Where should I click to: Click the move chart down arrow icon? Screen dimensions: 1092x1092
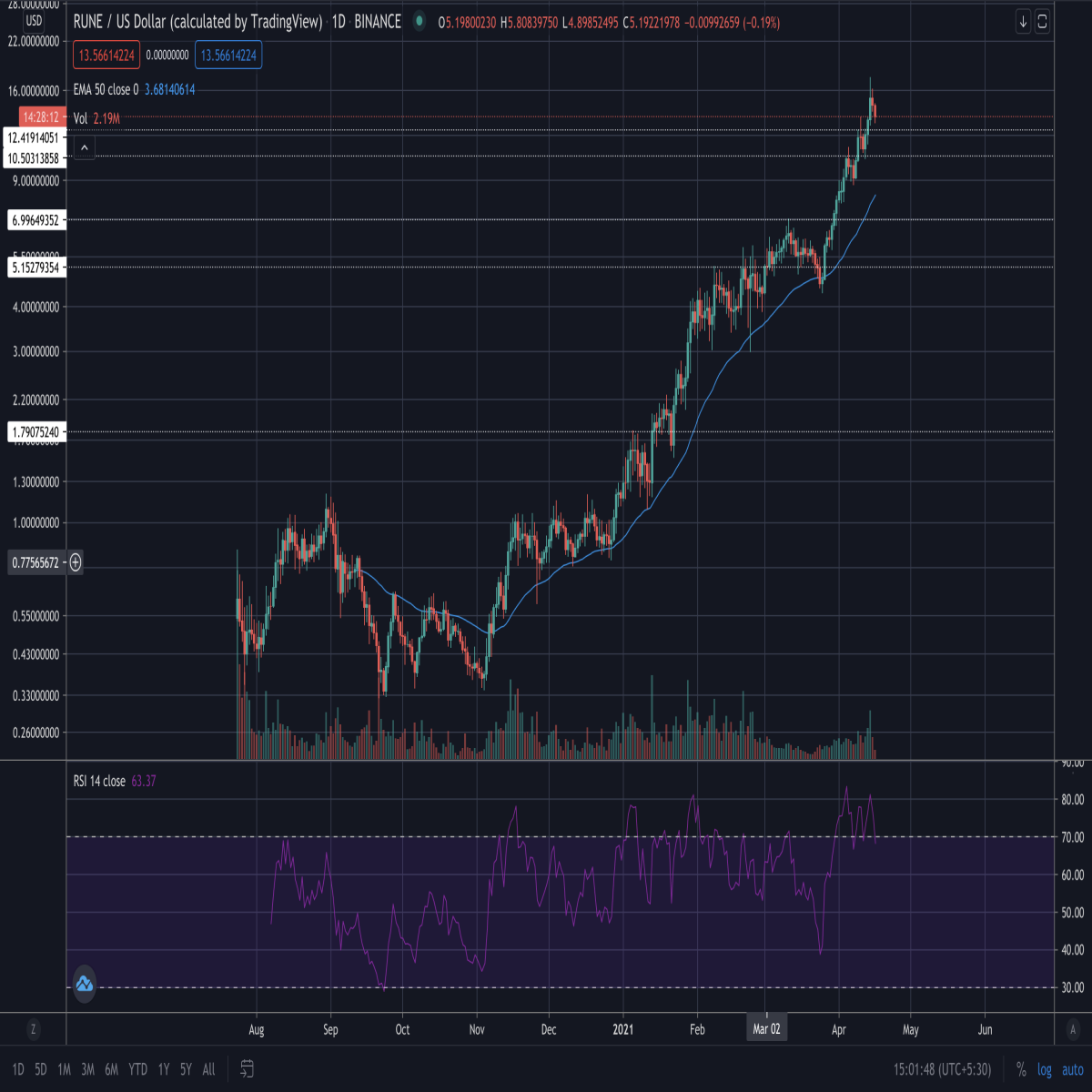click(x=1023, y=22)
